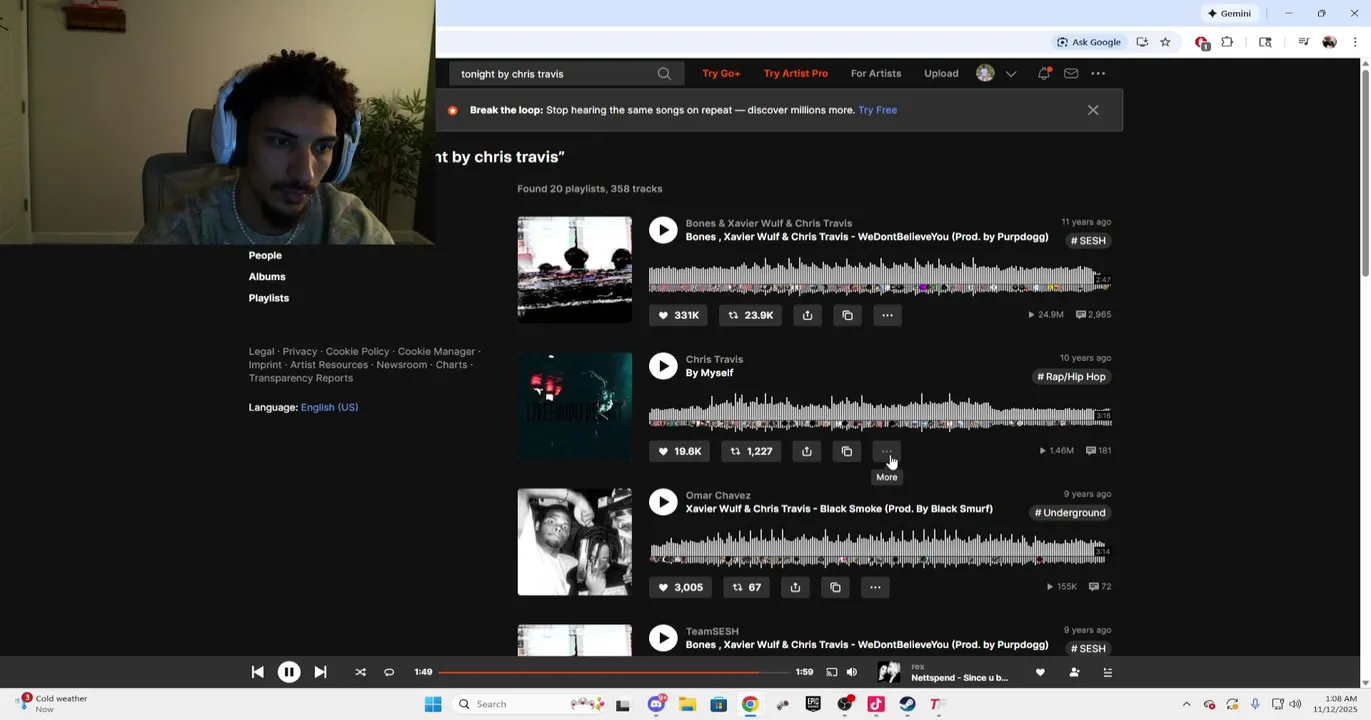Copy link of the Black Smoke track

835,587
